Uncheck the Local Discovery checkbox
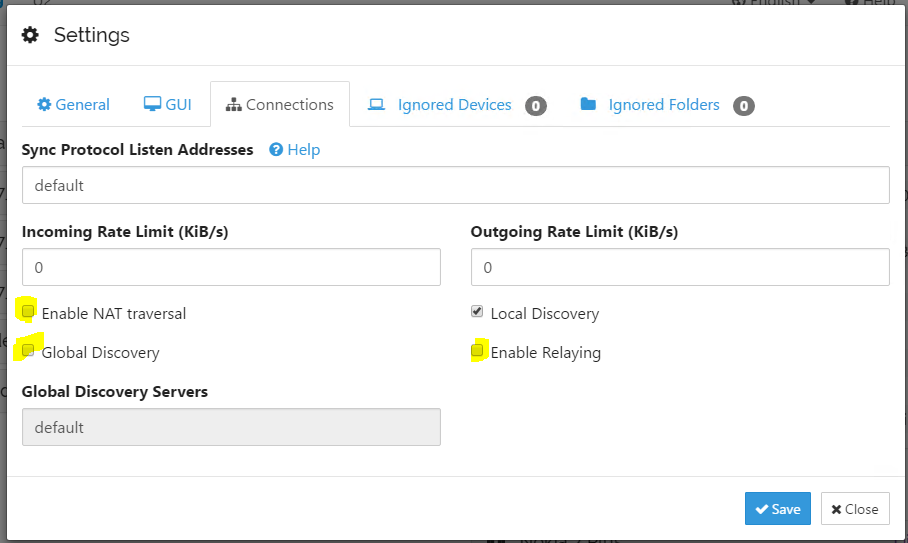The height and width of the screenshot is (543, 908). tap(477, 312)
